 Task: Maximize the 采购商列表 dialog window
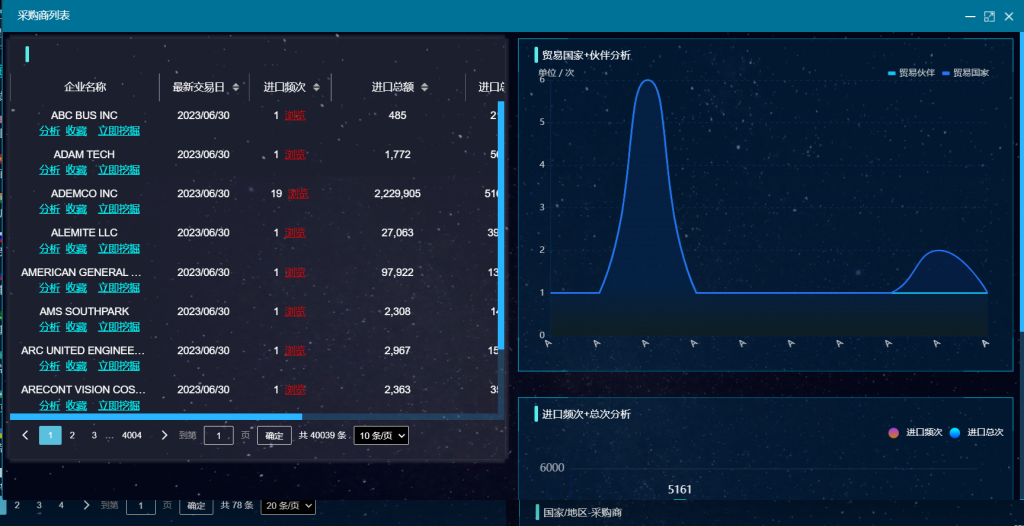pyautogui.click(x=989, y=16)
